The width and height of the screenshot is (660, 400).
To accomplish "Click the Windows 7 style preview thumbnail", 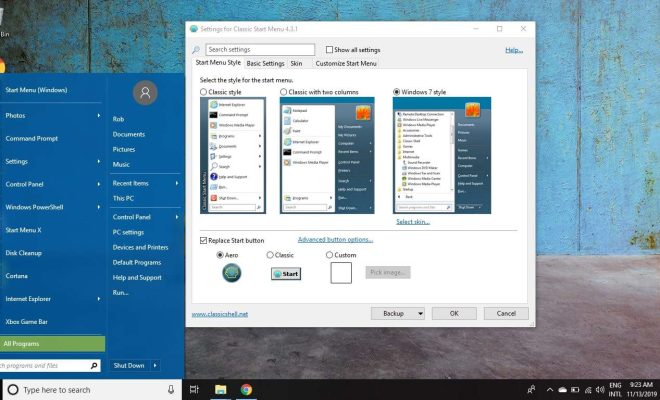I will (x=442, y=155).
